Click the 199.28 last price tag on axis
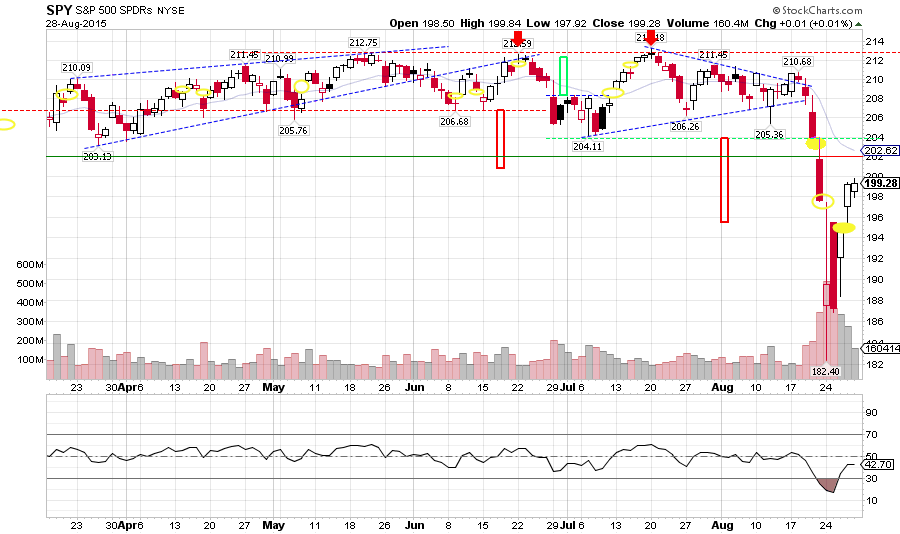This screenshot has height=534, width=900. point(880,183)
